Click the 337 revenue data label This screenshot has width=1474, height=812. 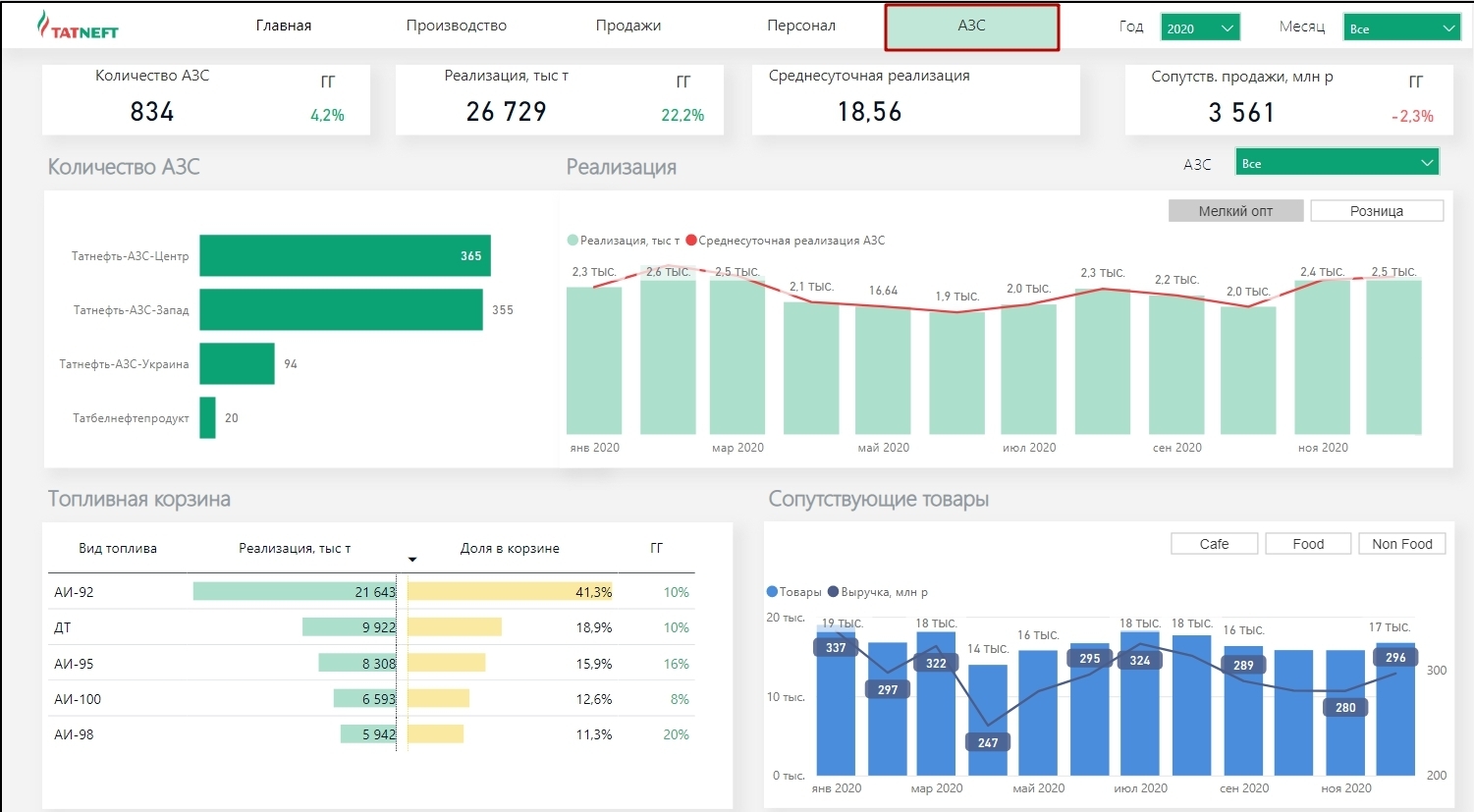836,647
